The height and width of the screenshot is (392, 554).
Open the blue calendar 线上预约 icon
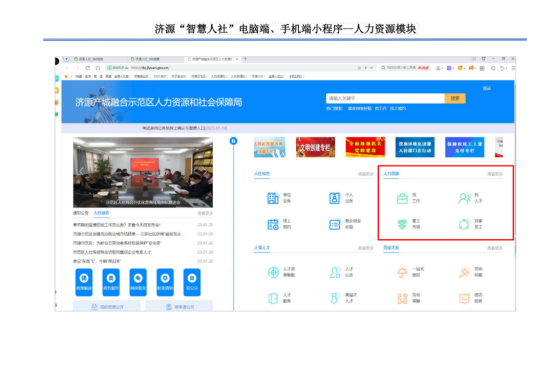click(273, 224)
